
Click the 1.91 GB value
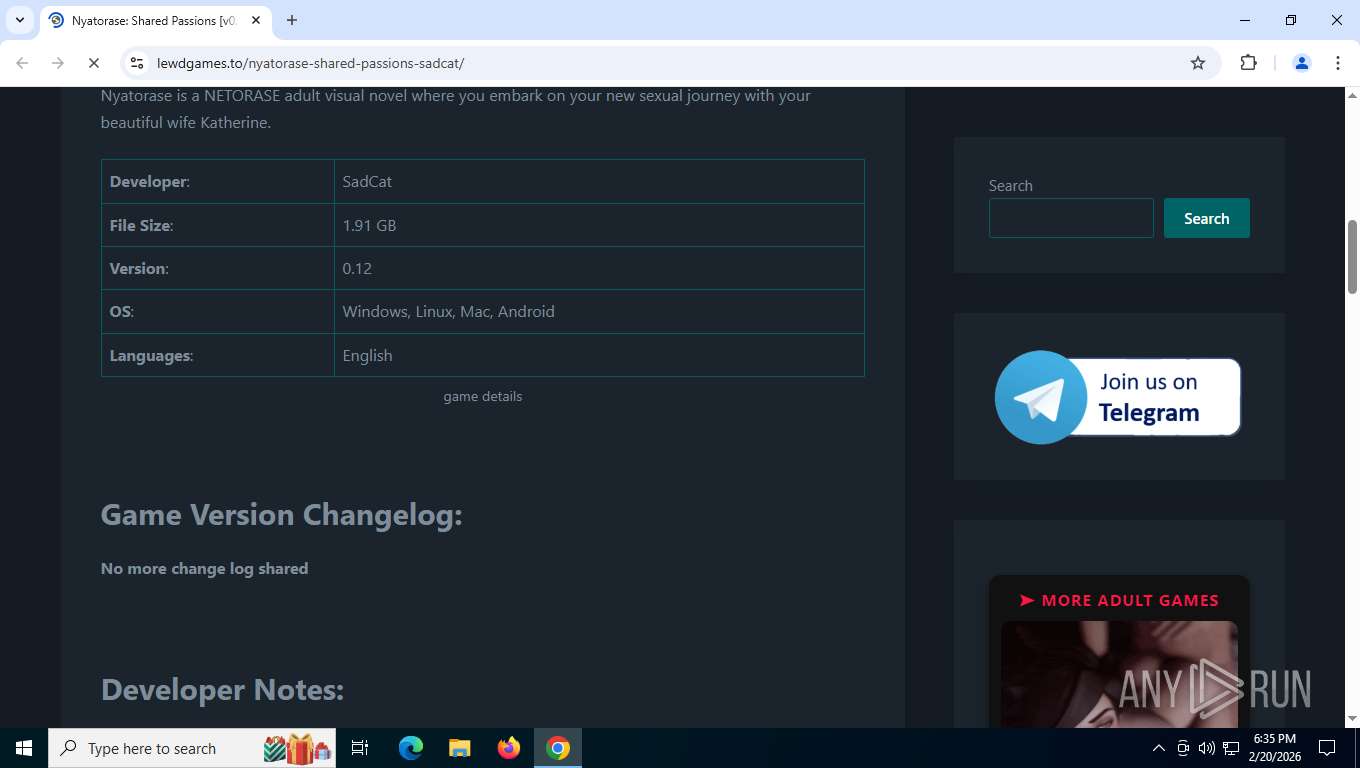click(369, 225)
